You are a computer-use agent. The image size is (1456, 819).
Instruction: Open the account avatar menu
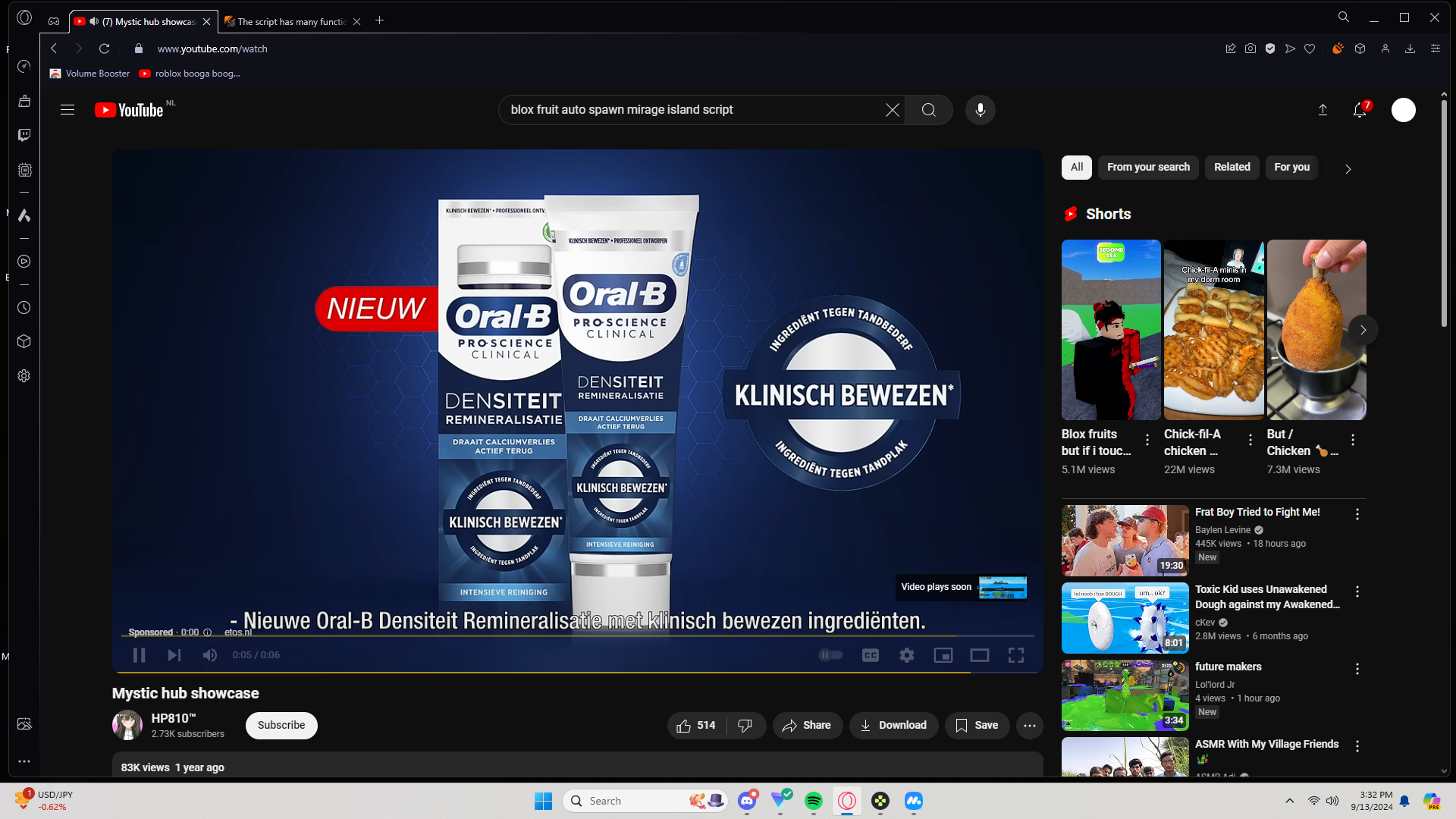click(x=1404, y=110)
